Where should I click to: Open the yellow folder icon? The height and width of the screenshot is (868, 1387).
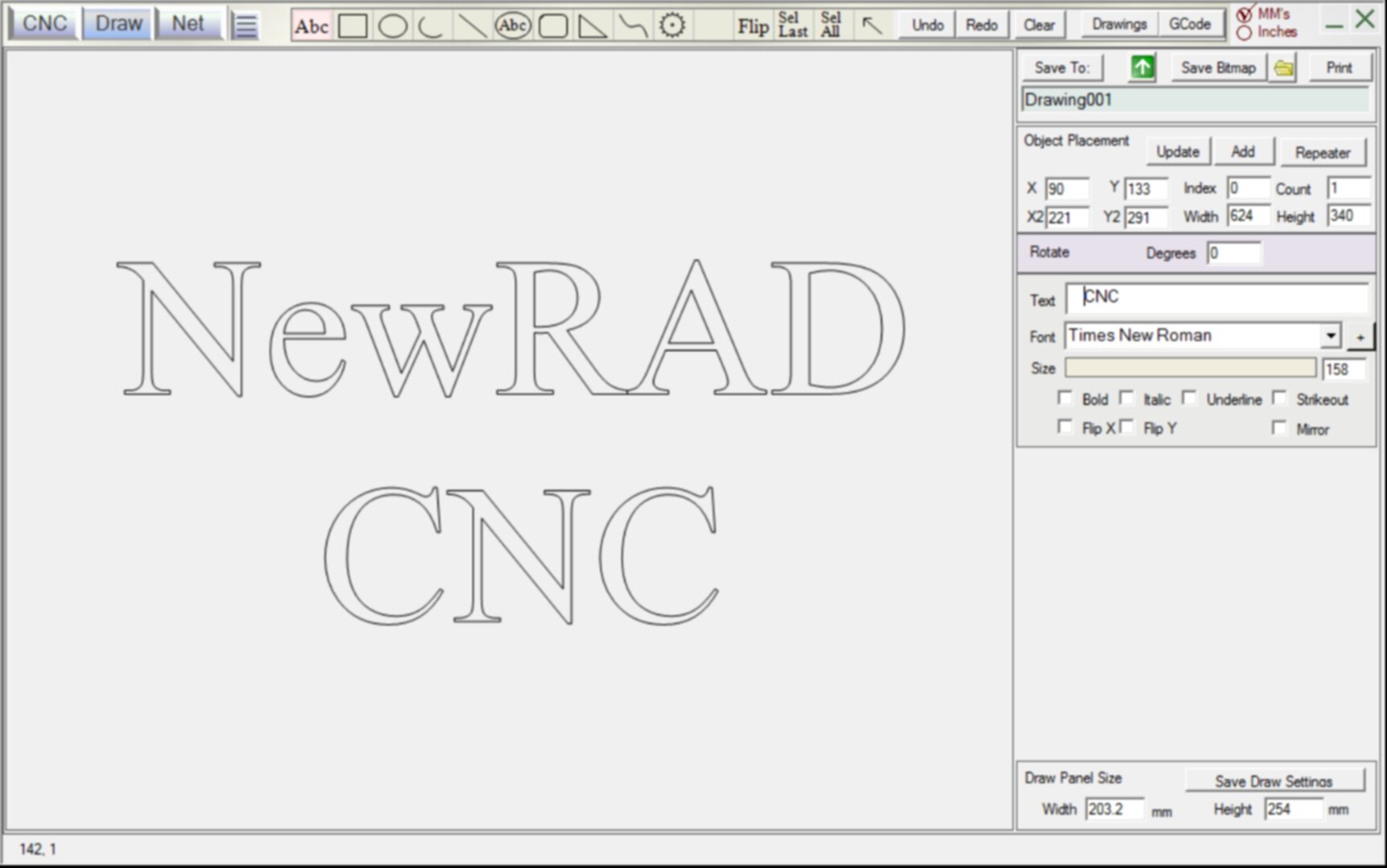coord(1283,68)
